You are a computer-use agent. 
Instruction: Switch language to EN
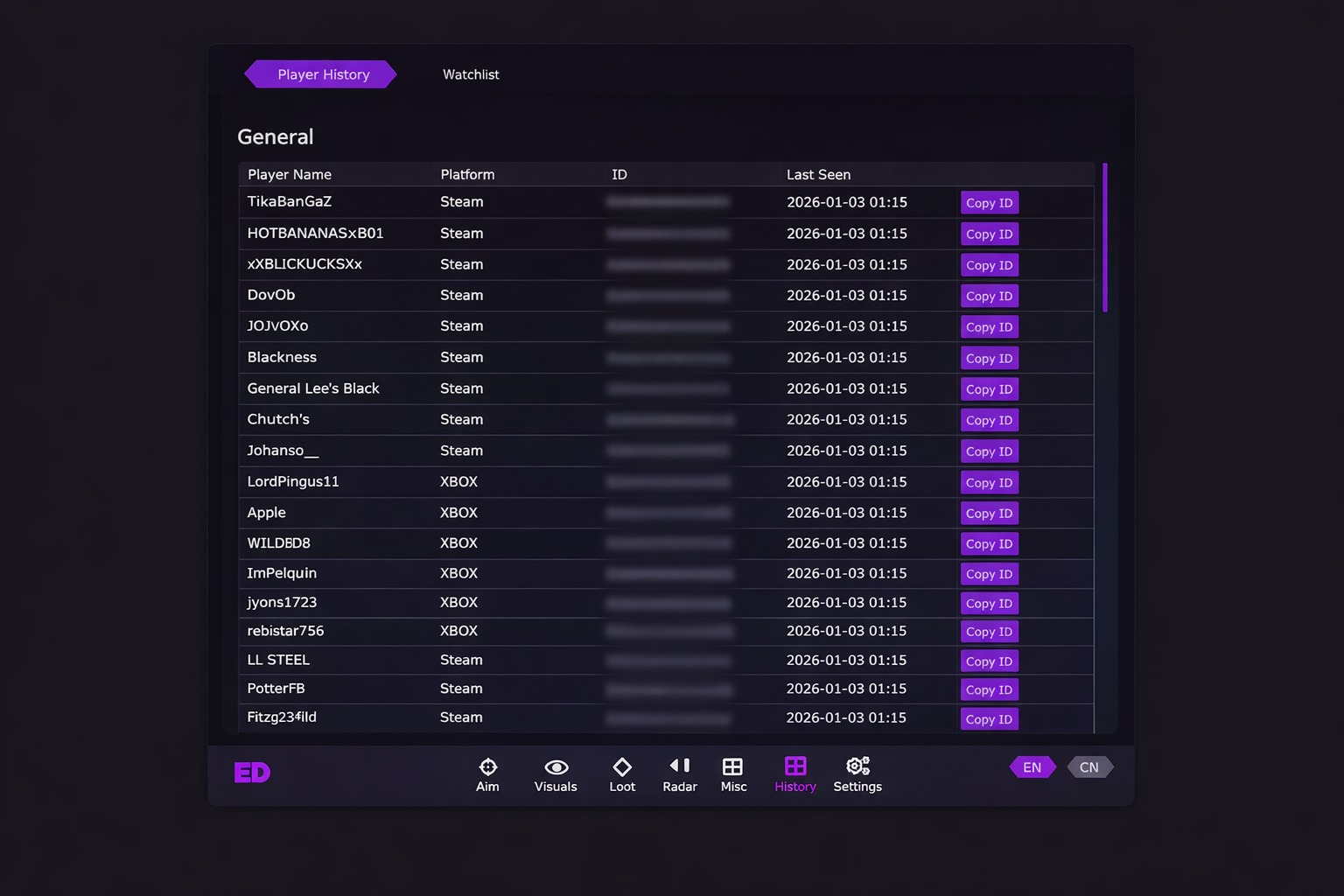coord(1032,767)
